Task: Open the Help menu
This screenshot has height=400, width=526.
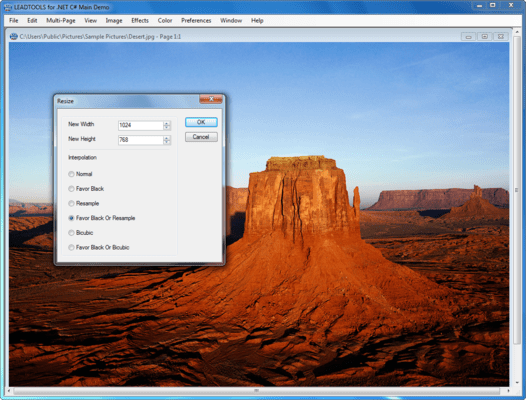Action: pyautogui.click(x=257, y=20)
